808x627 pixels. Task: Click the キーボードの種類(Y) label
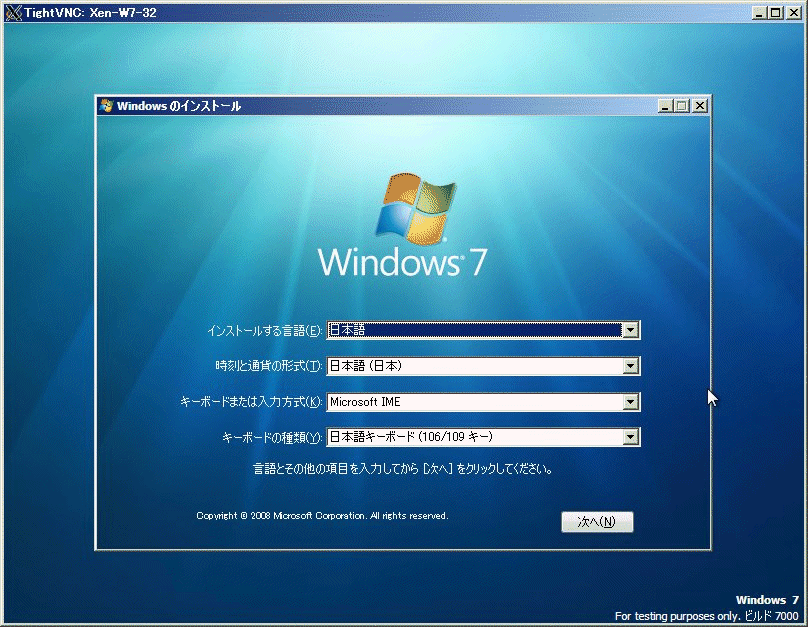[272, 438]
